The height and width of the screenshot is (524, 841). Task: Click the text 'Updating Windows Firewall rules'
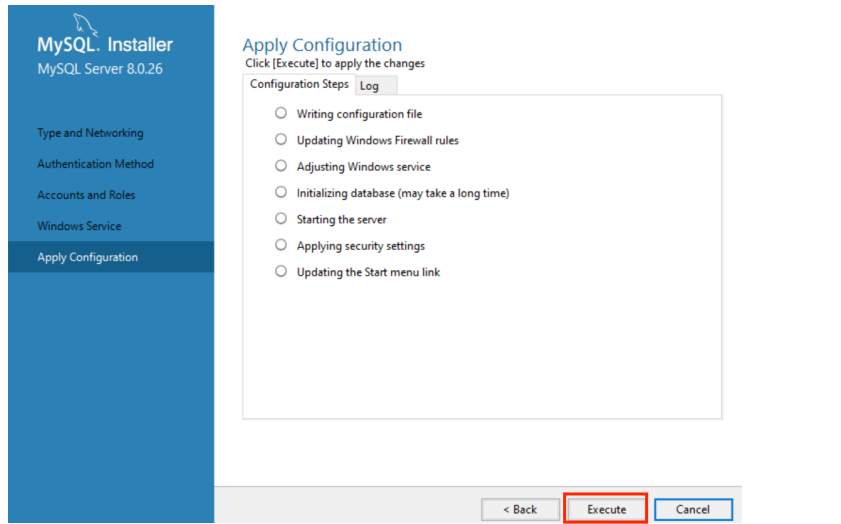[378, 140]
